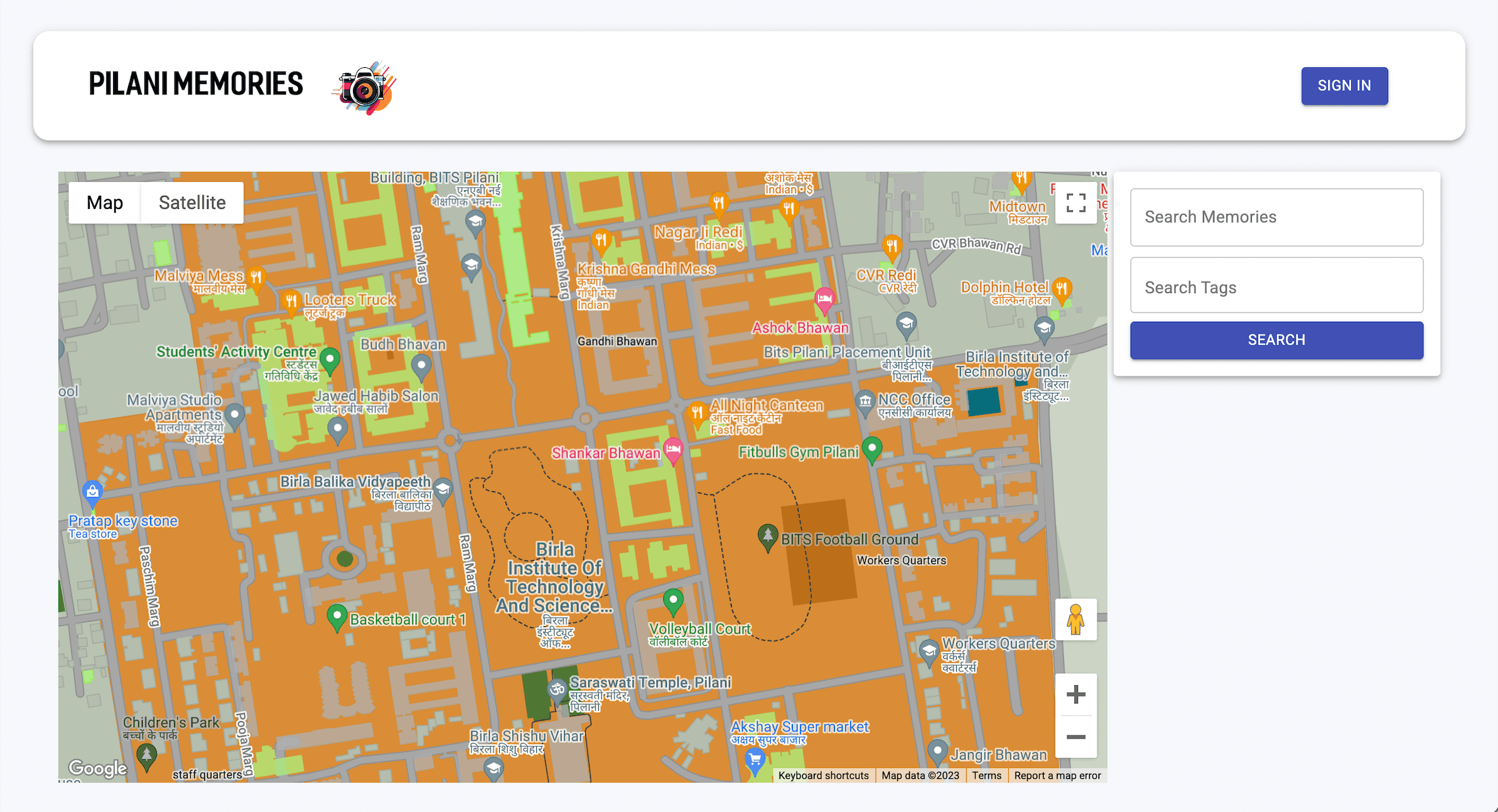This screenshot has height=812, width=1498.
Task: Click the NCC Office museum pin
Action: (865, 403)
